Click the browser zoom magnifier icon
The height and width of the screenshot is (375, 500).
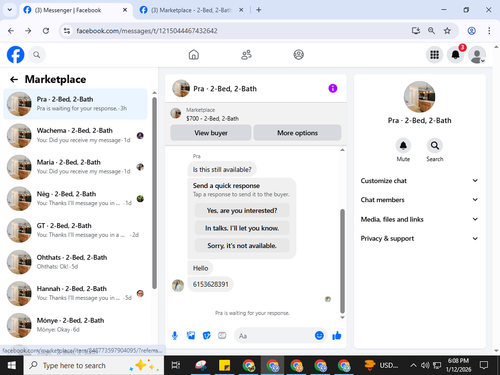(431, 31)
